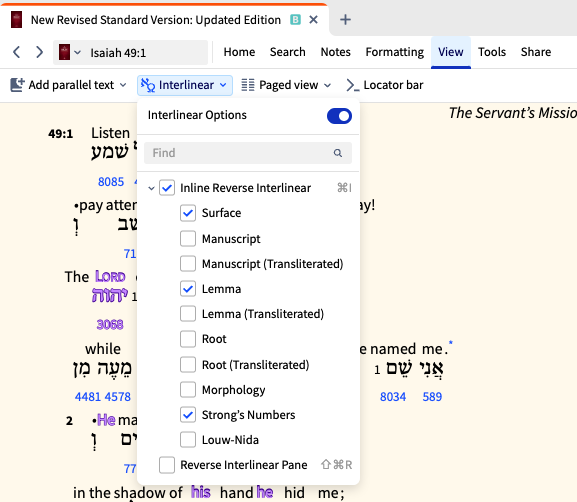
Task: Click Strong's number 8085 link
Action: (x=111, y=182)
